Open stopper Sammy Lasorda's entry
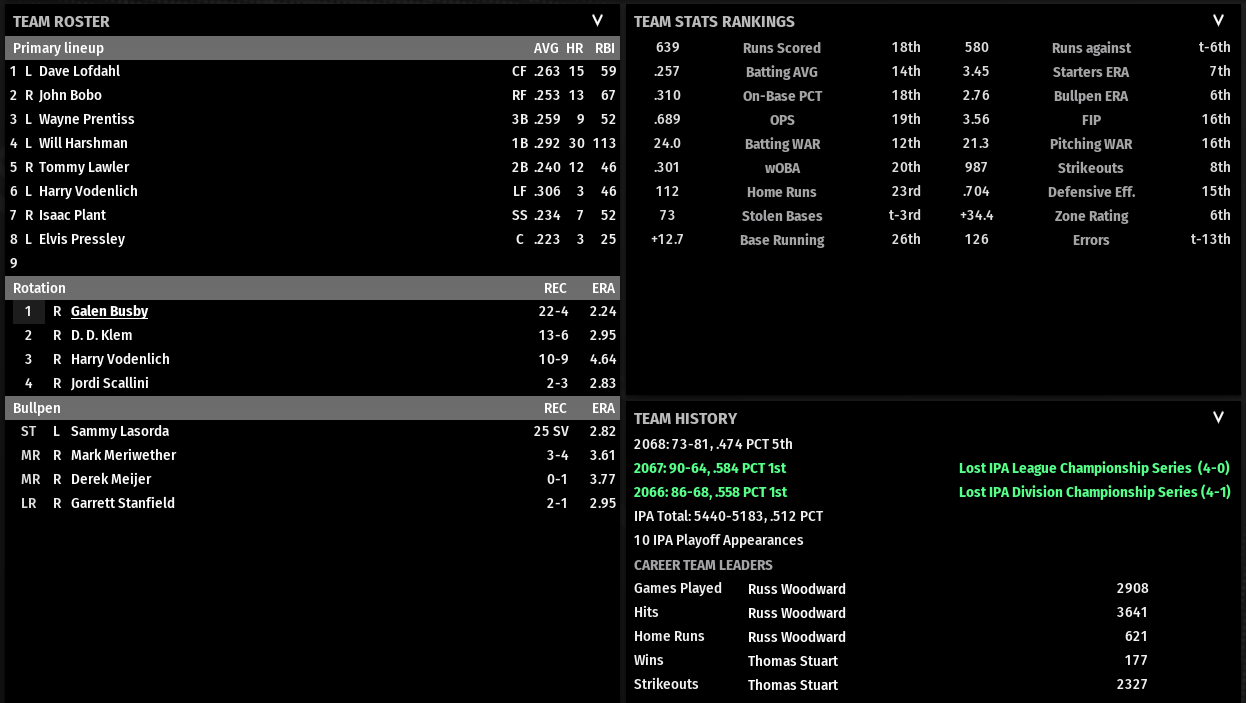The width and height of the screenshot is (1246, 703). pos(120,431)
